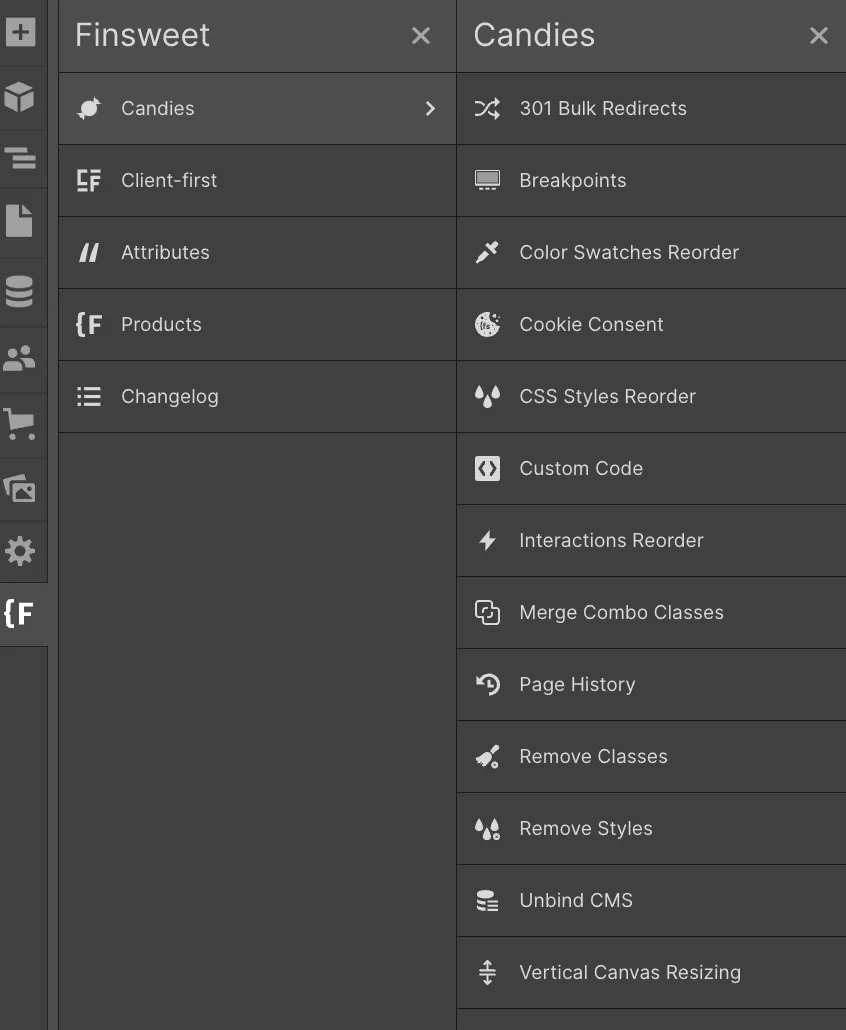Click the code brackets icon for Custom Code

pos(487,468)
